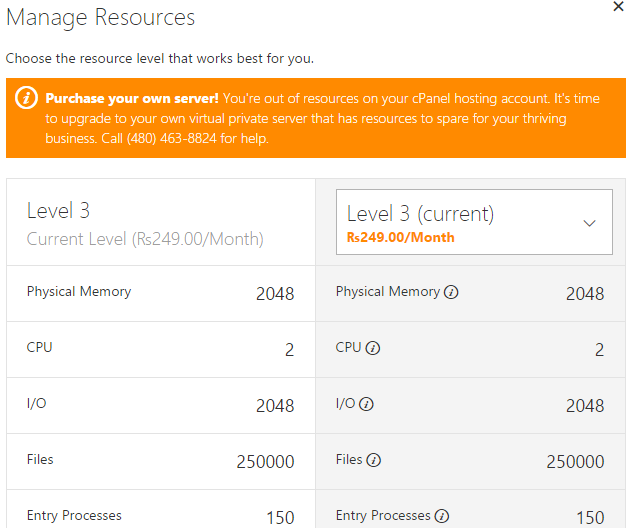This screenshot has height=528, width=641.
Task: Click the Manage Resources heading
Action: pyautogui.click(x=101, y=18)
